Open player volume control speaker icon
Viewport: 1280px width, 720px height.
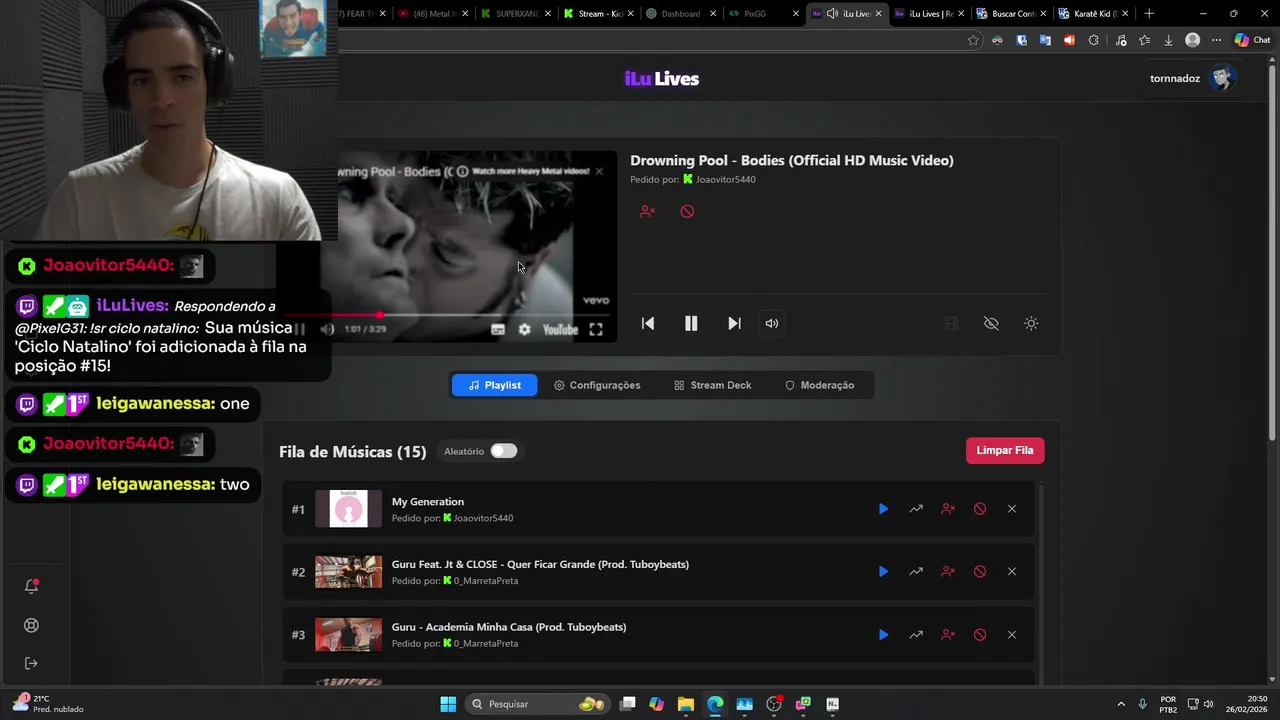(772, 323)
